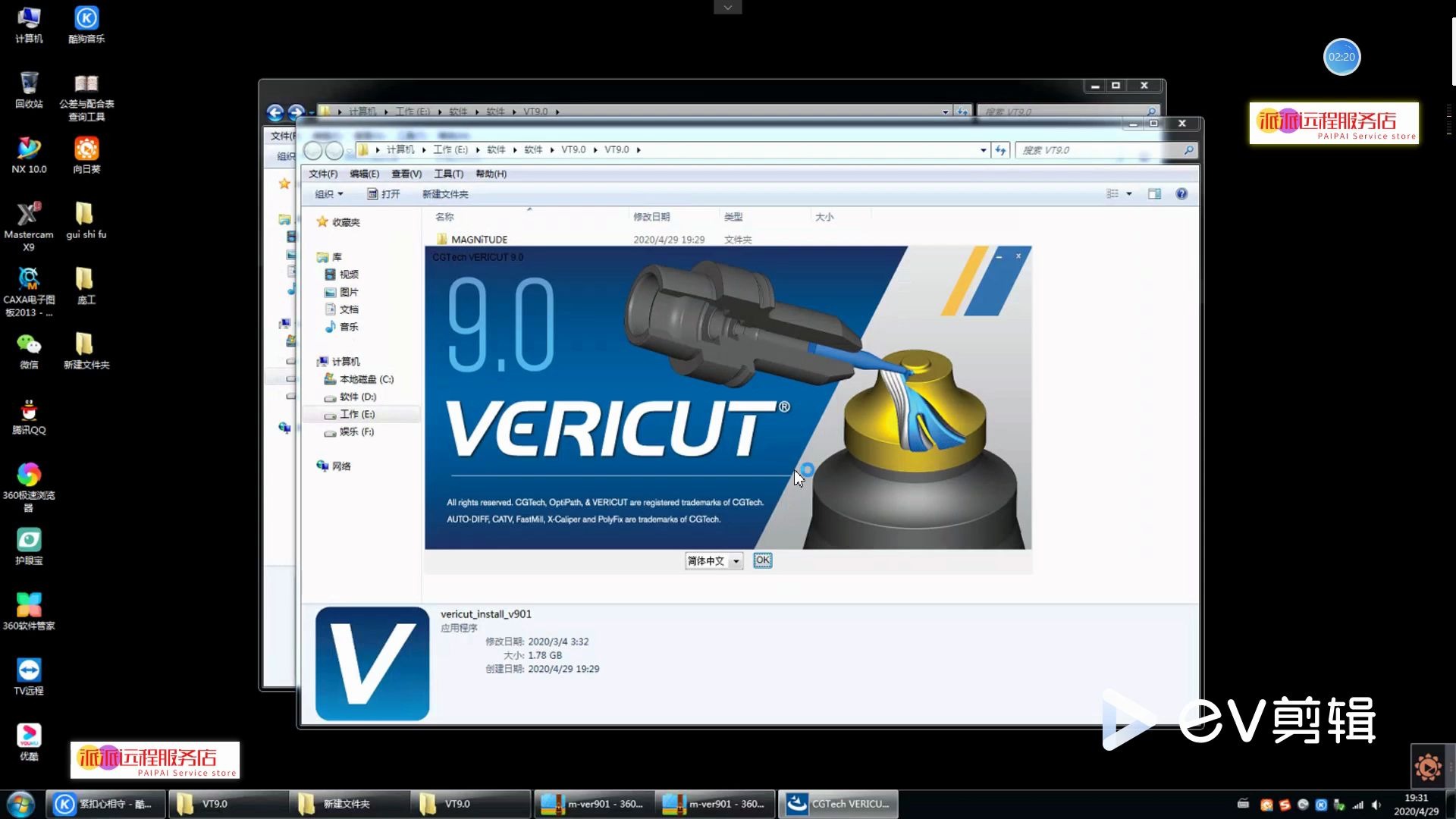
Task: Sort by 类型 column header
Action: (x=733, y=217)
